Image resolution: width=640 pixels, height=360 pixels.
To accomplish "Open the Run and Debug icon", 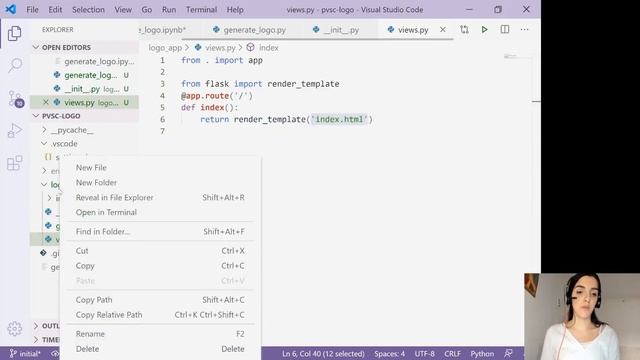I will pos(15,131).
